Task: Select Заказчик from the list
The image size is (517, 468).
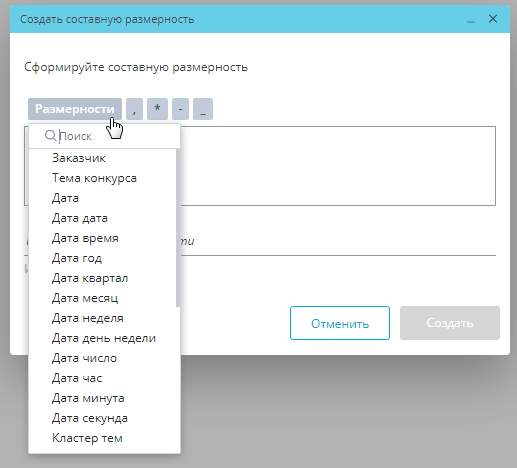Action: tap(79, 158)
